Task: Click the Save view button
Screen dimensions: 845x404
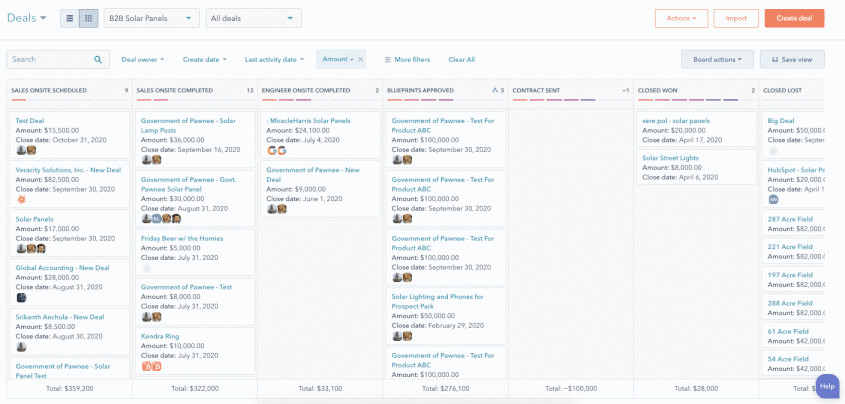Action: (792, 60)
